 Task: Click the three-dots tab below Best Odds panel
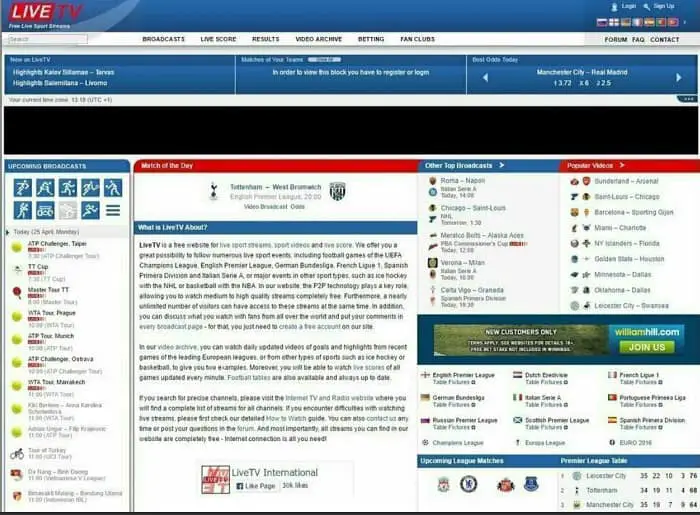coord(688,99)
